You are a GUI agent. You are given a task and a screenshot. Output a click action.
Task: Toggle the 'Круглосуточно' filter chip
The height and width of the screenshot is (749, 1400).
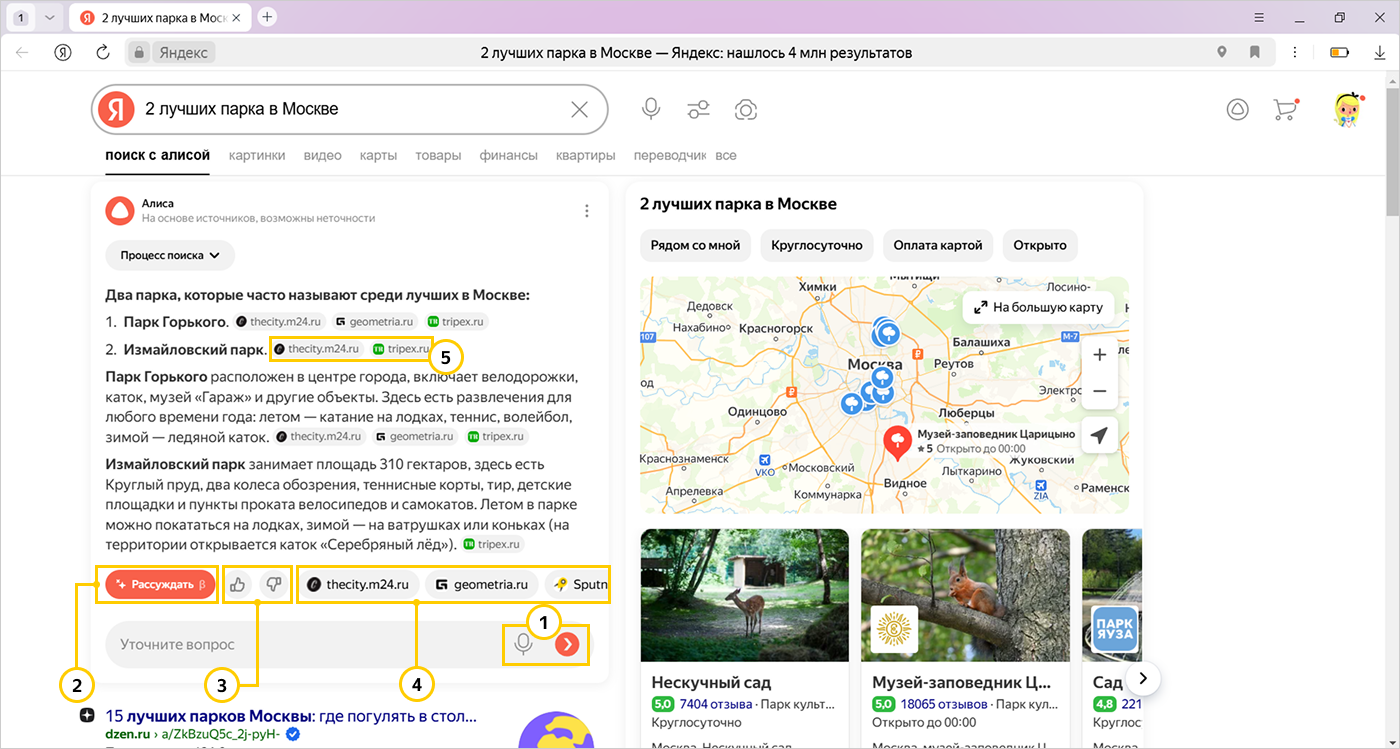point(817,245)
